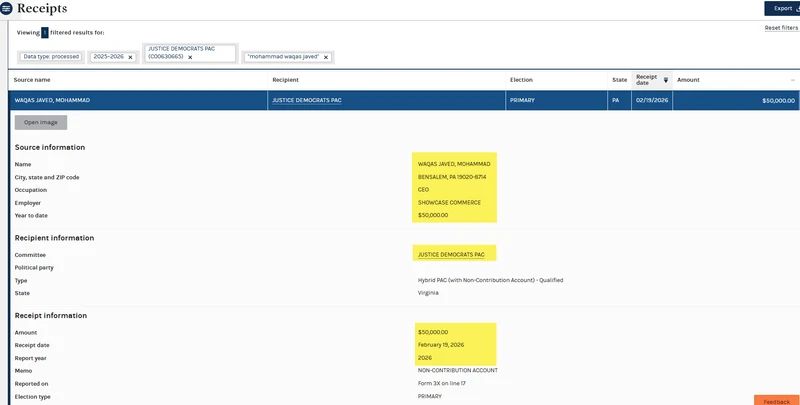The height and width of the screenshot is (405, 800).
Task: Select Form 3X on line 17 text
Action: click(441, 383)
